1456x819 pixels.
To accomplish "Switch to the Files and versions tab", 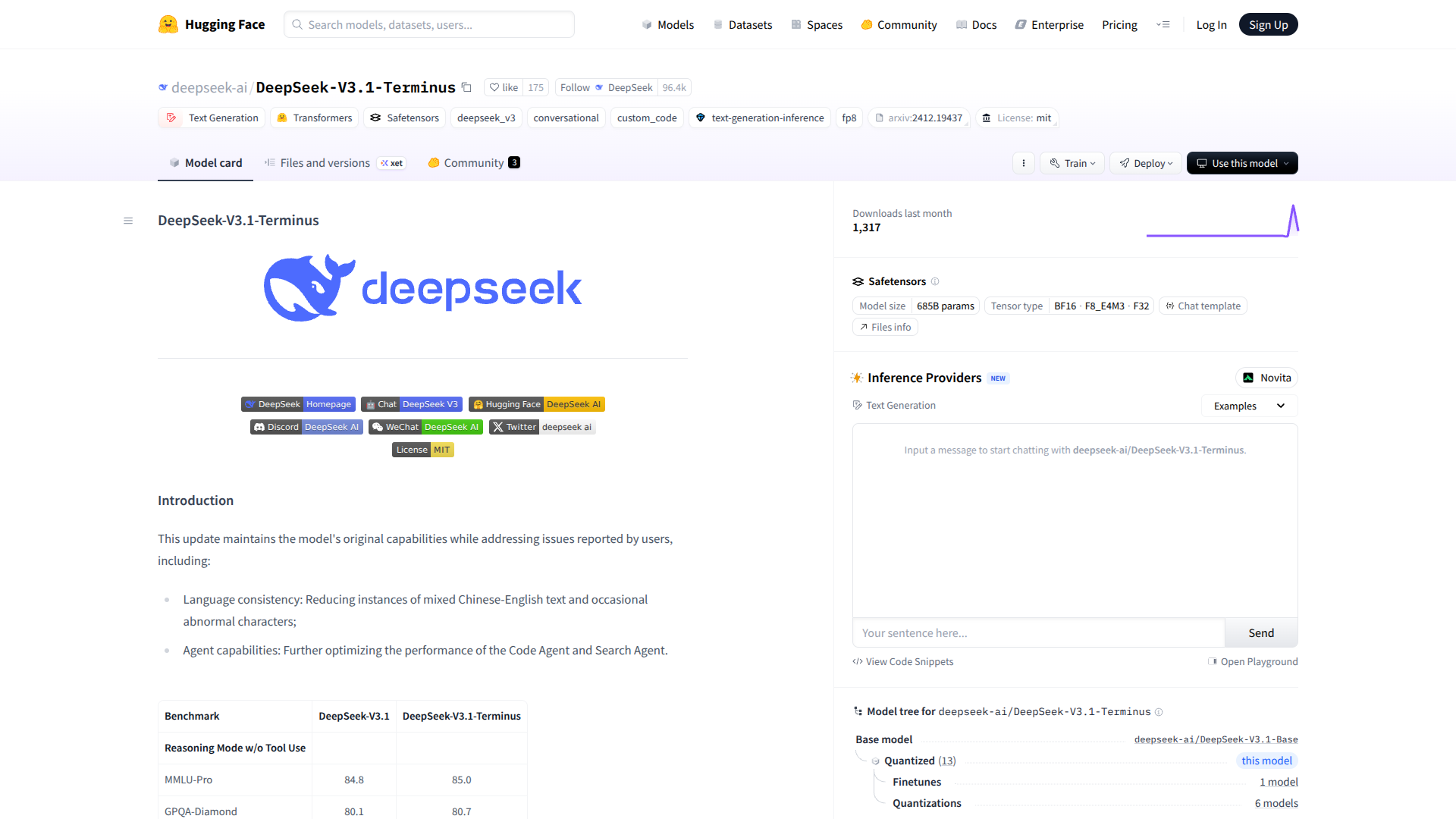I will click(325, 162).
